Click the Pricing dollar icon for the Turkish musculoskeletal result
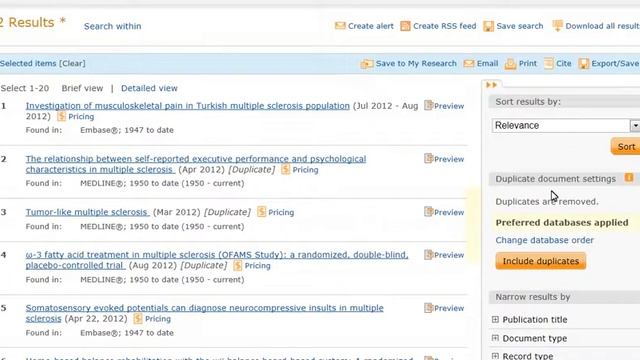640x360 pixels. (x=61, y=116)
